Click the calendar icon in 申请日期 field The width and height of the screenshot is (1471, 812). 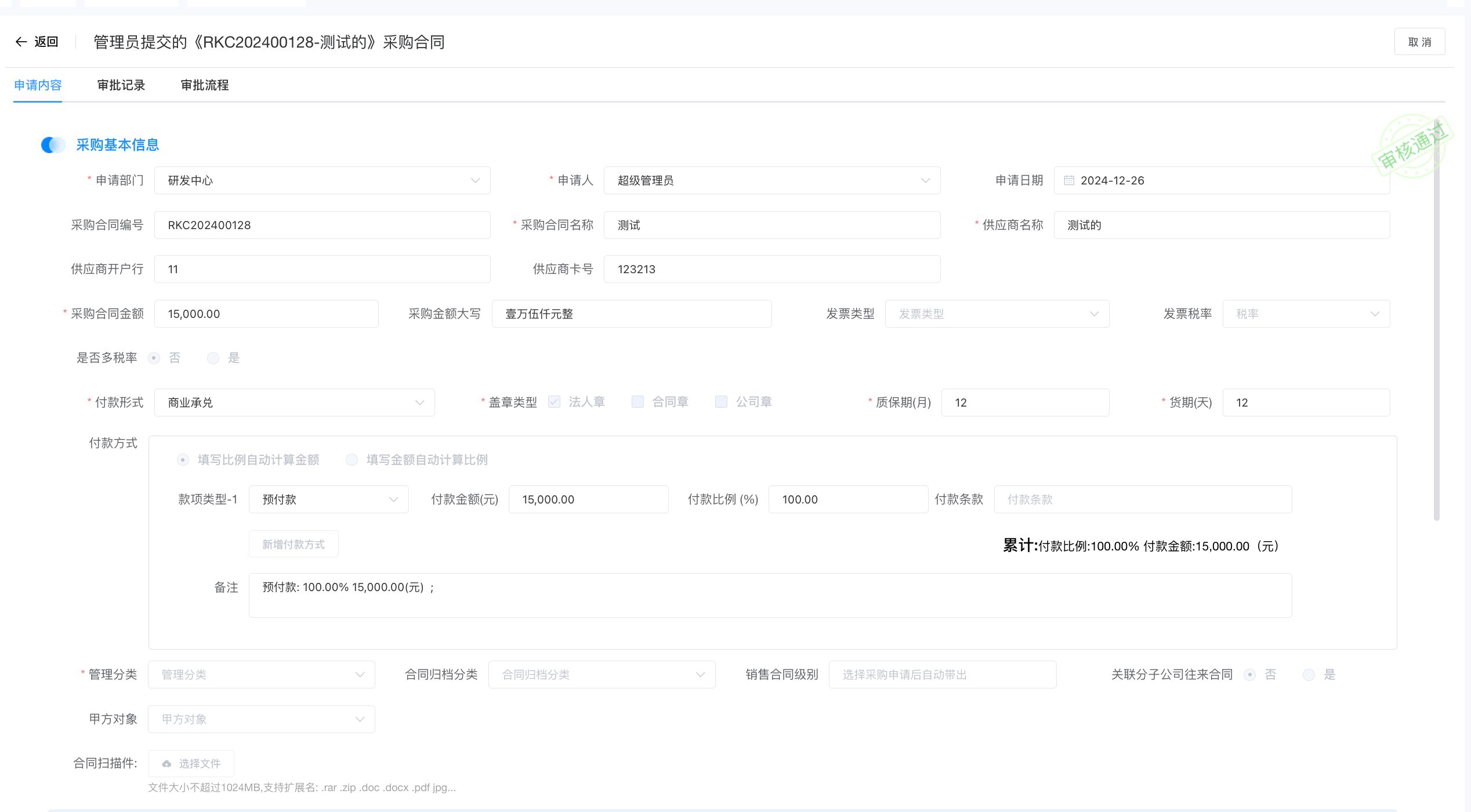1069,180
